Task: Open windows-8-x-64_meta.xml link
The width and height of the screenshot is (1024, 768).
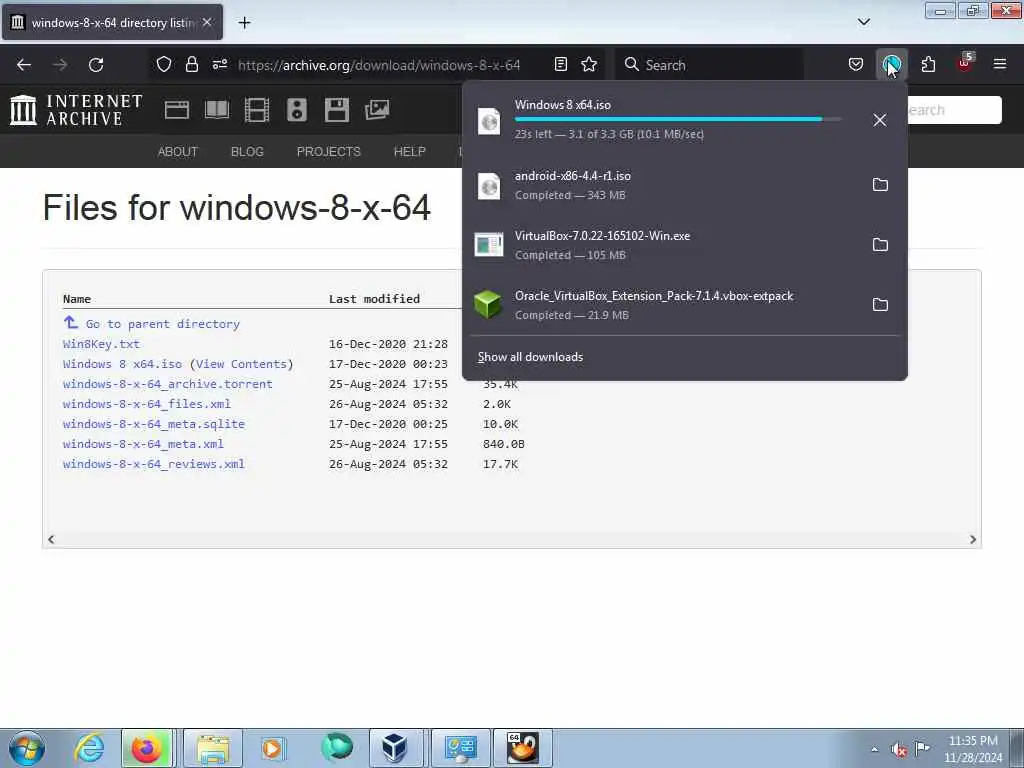Action: (x=143, y=444)
